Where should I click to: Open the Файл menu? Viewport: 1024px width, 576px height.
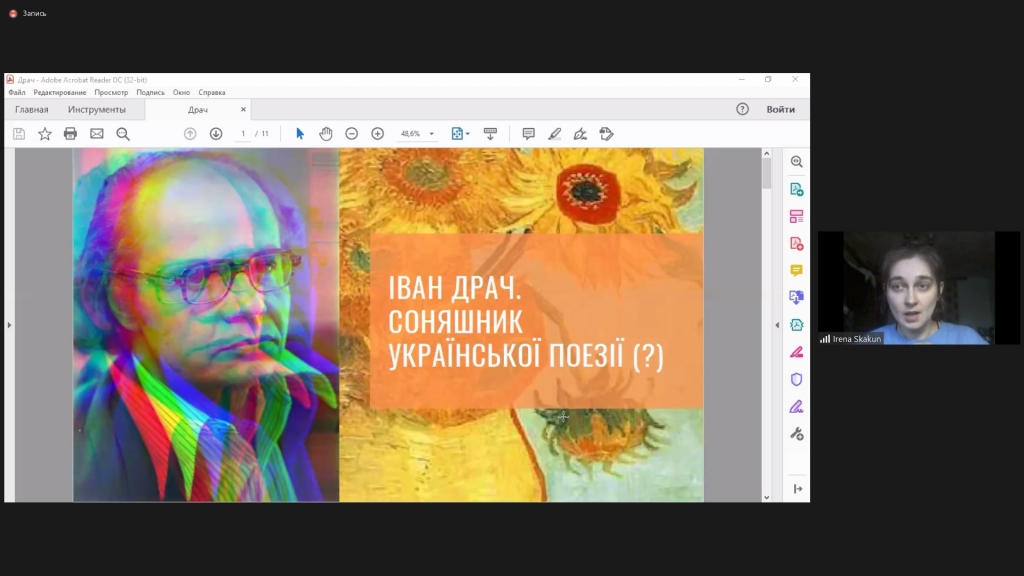[17, 93]
